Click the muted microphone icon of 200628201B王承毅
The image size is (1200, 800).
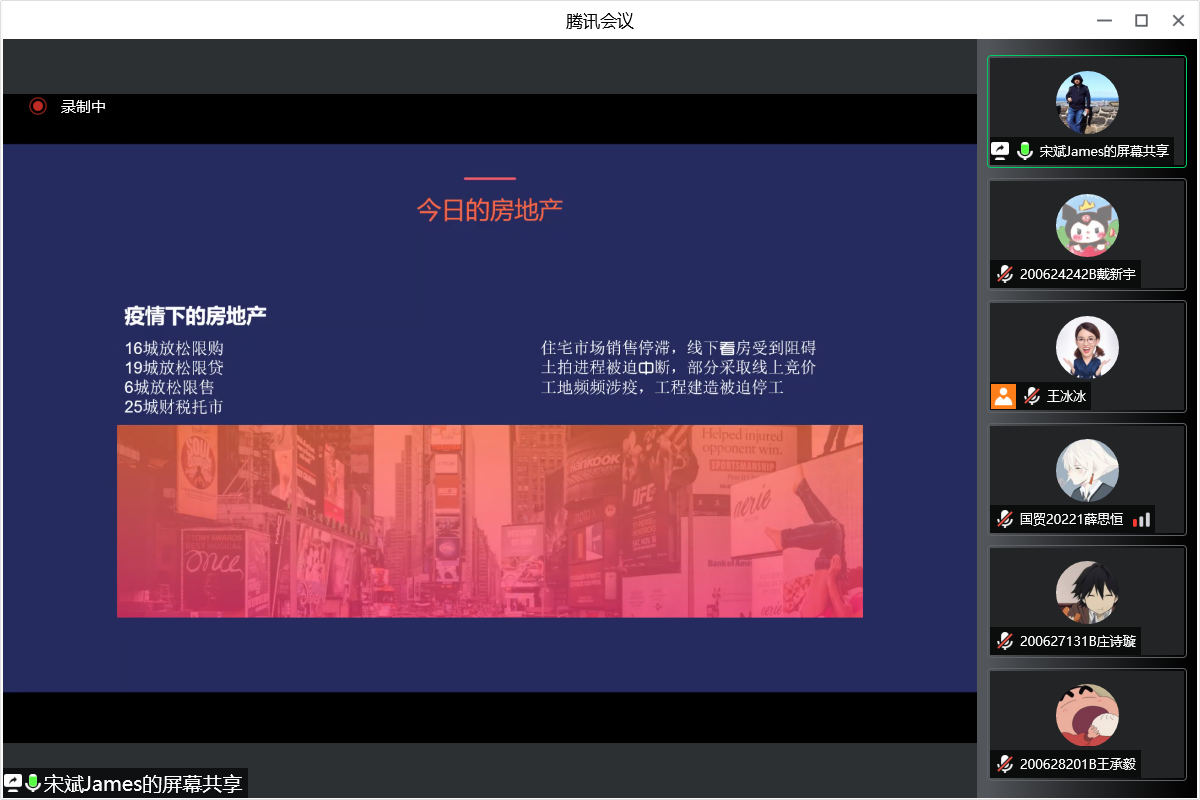click(1005, 765)
